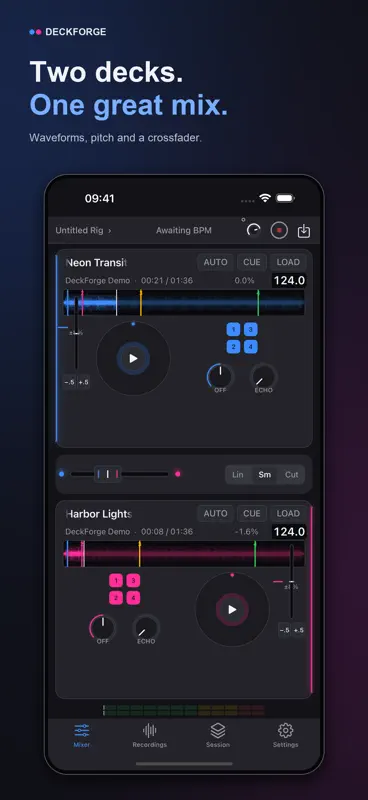Trigger blue hot cue pad 3
The height and width of the screenshot is (800, 368).
tap(251, 330)
